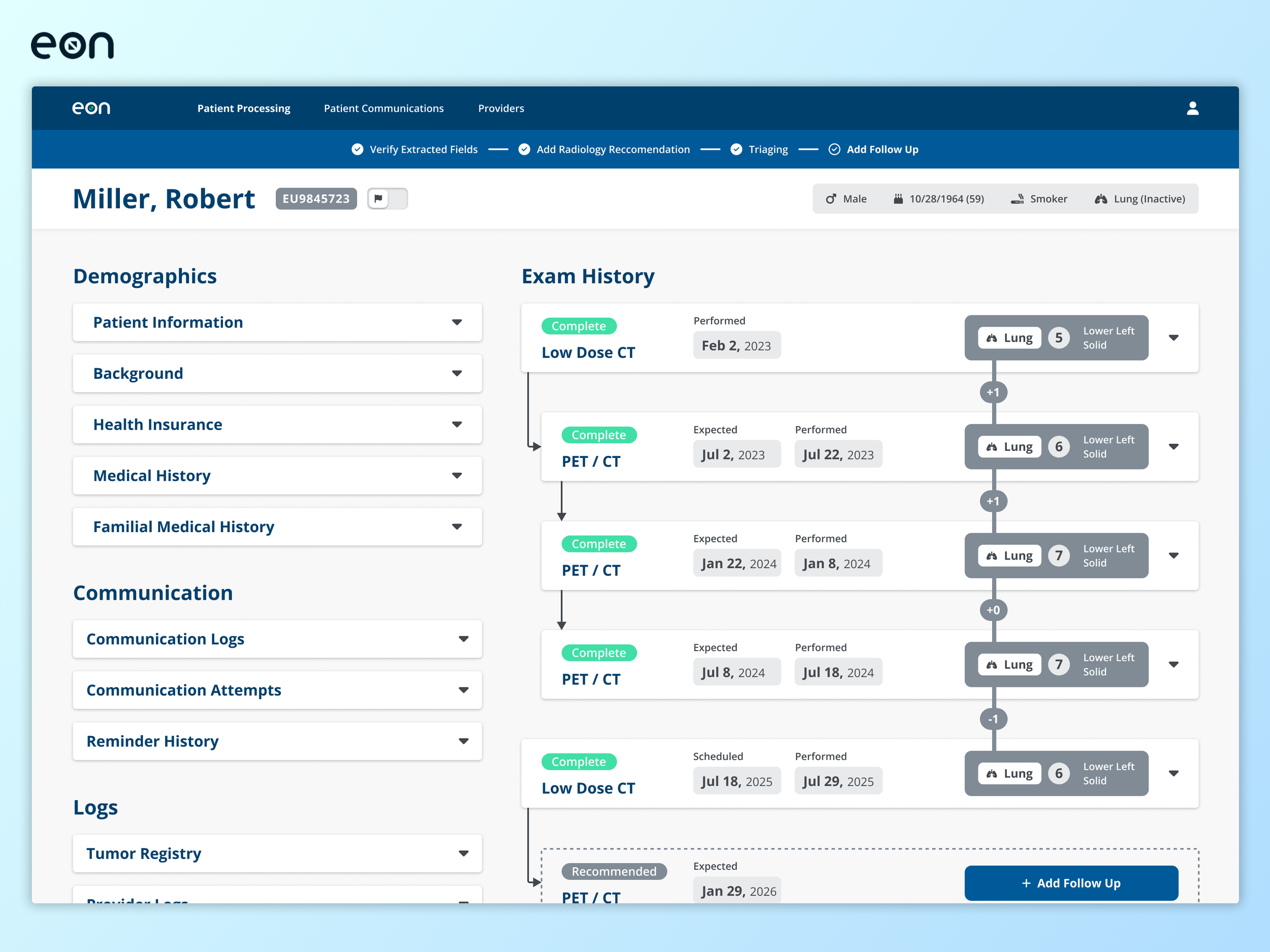Click the Lung badge on Feb 2, 2023 exam
Image resolution: width=1270 pixels, height=952 pixels.
coord(1009,338)
